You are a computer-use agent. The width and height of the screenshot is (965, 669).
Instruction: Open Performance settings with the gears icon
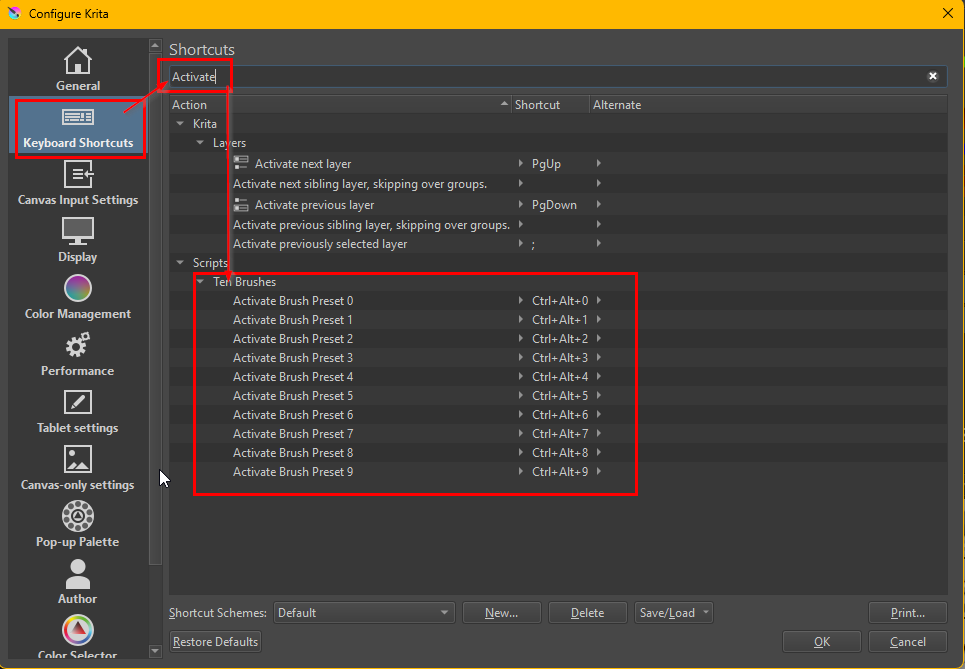[78, 354]
